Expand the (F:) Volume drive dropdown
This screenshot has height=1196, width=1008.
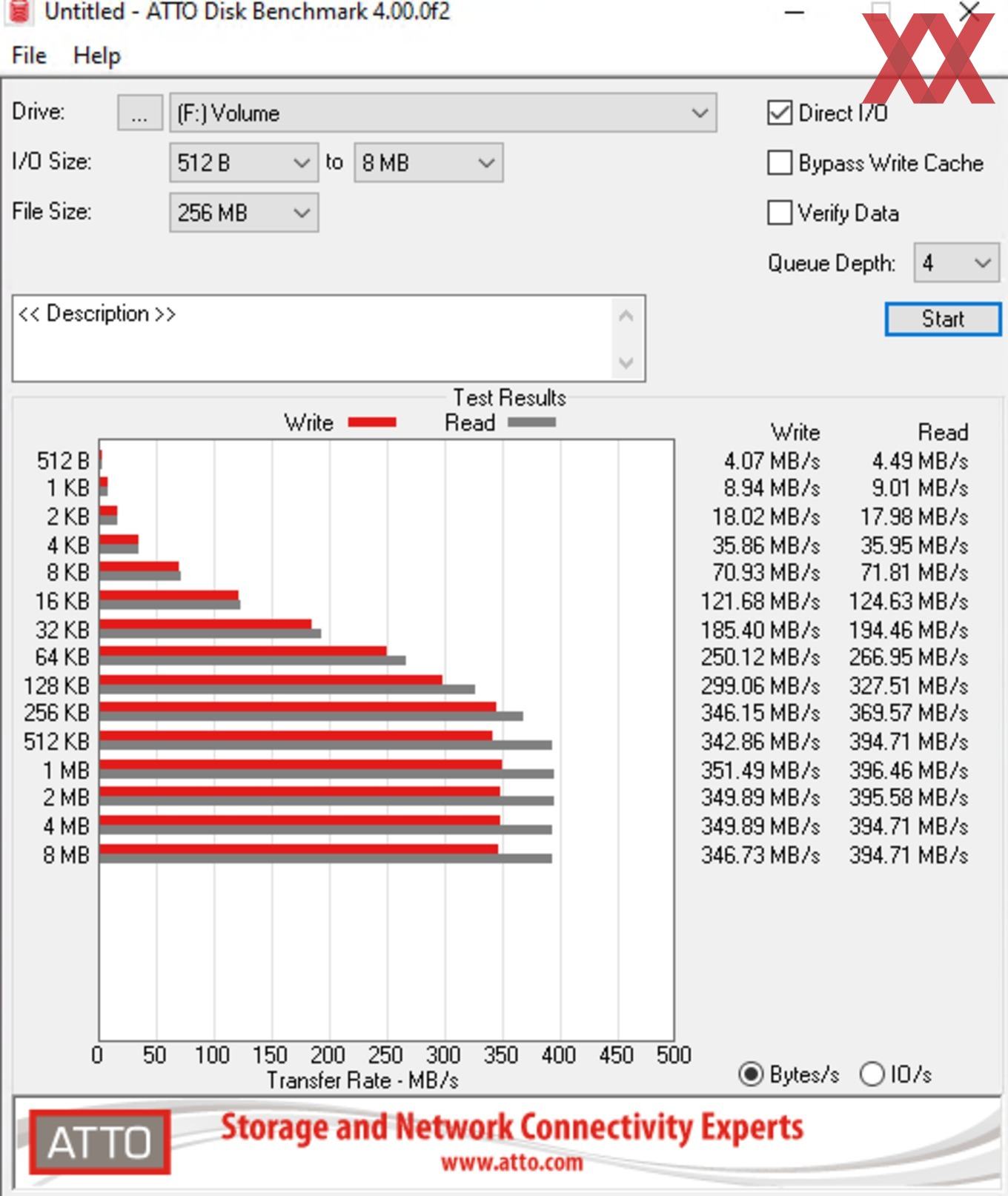tap(442, 113)
